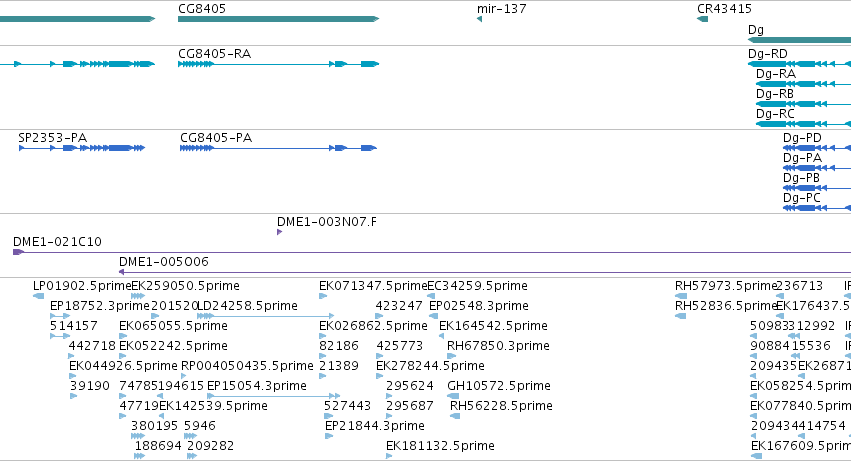Select the 188694 feature label
The width and height of the screenshot is (851, 461).
(x=158, y=447)
